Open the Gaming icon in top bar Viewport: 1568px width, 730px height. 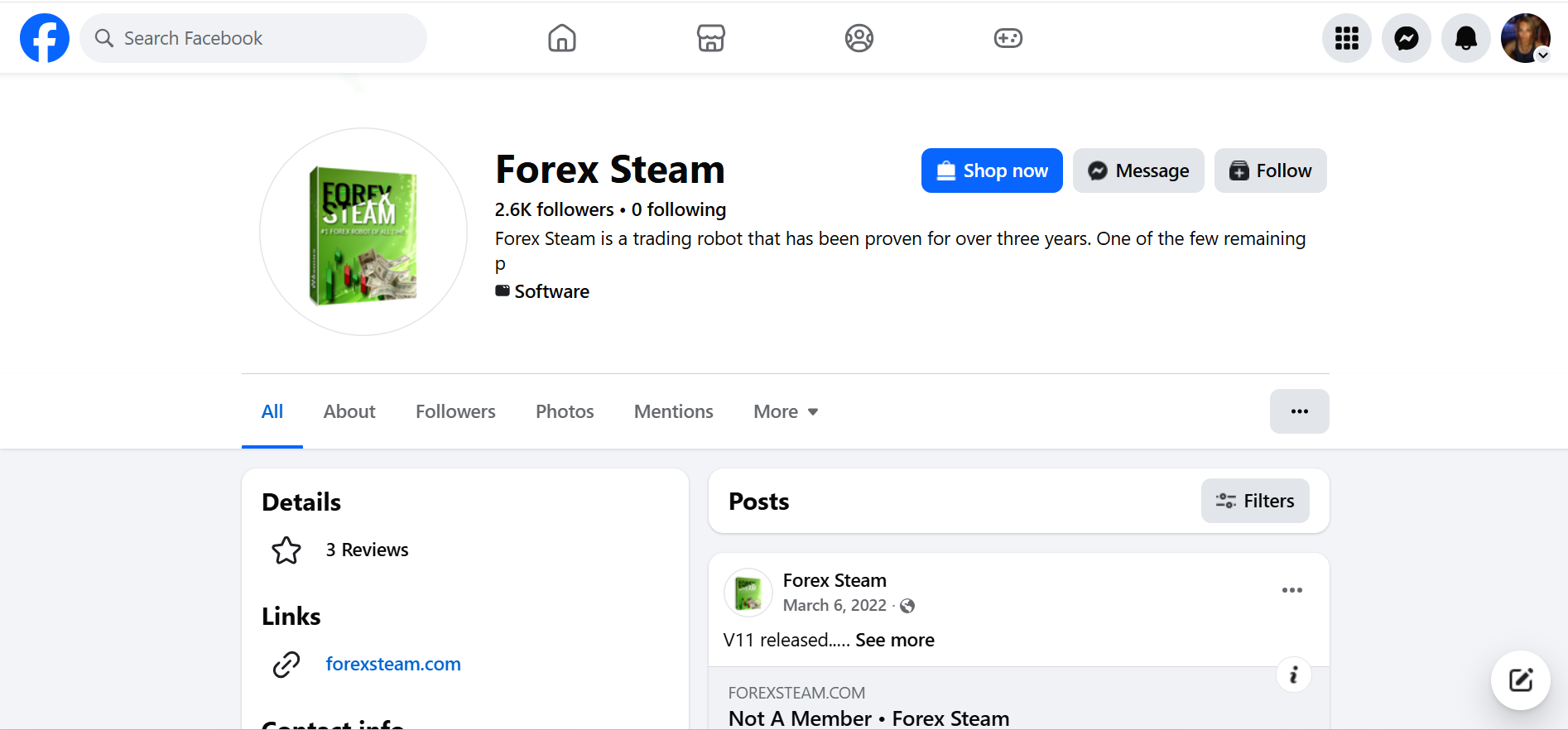tap(1008, 38)
